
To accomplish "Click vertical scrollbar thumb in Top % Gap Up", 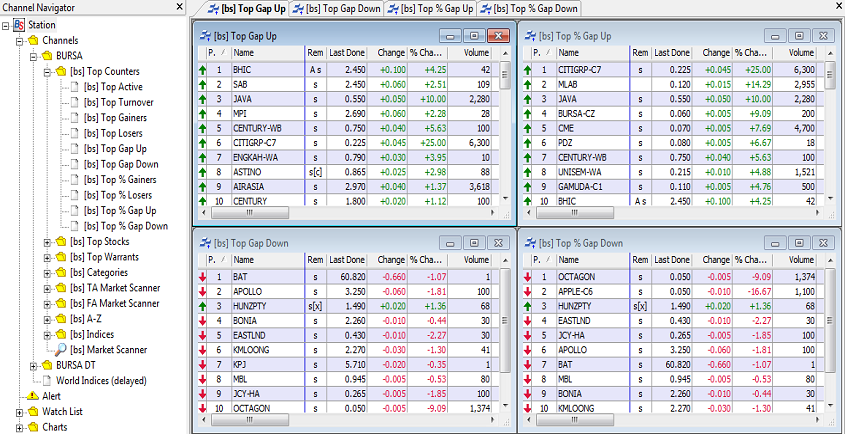I will (x=831, y=75).
